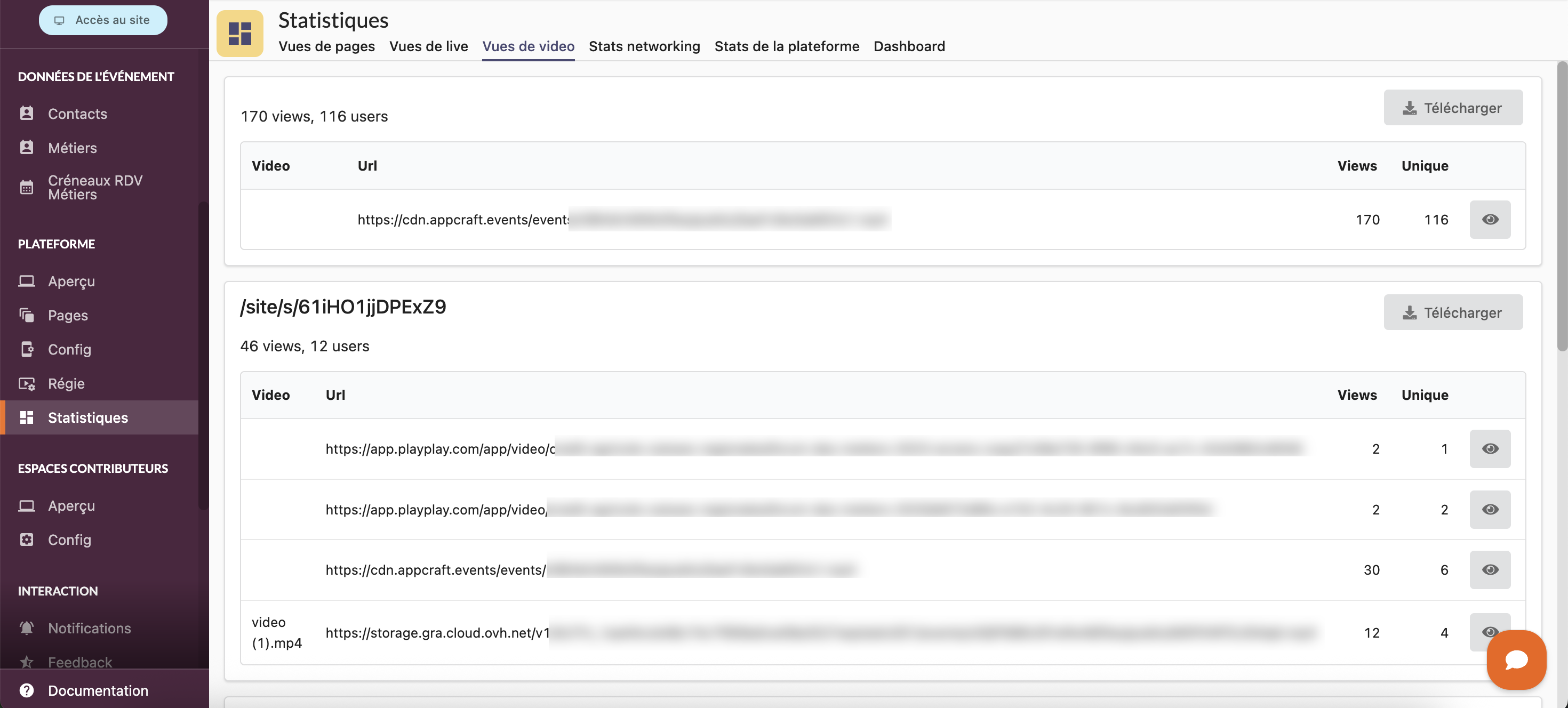Screen dimensions: 1568x708
Task: Download stats for the 170 views section
Action: (x=1452, y=108)
